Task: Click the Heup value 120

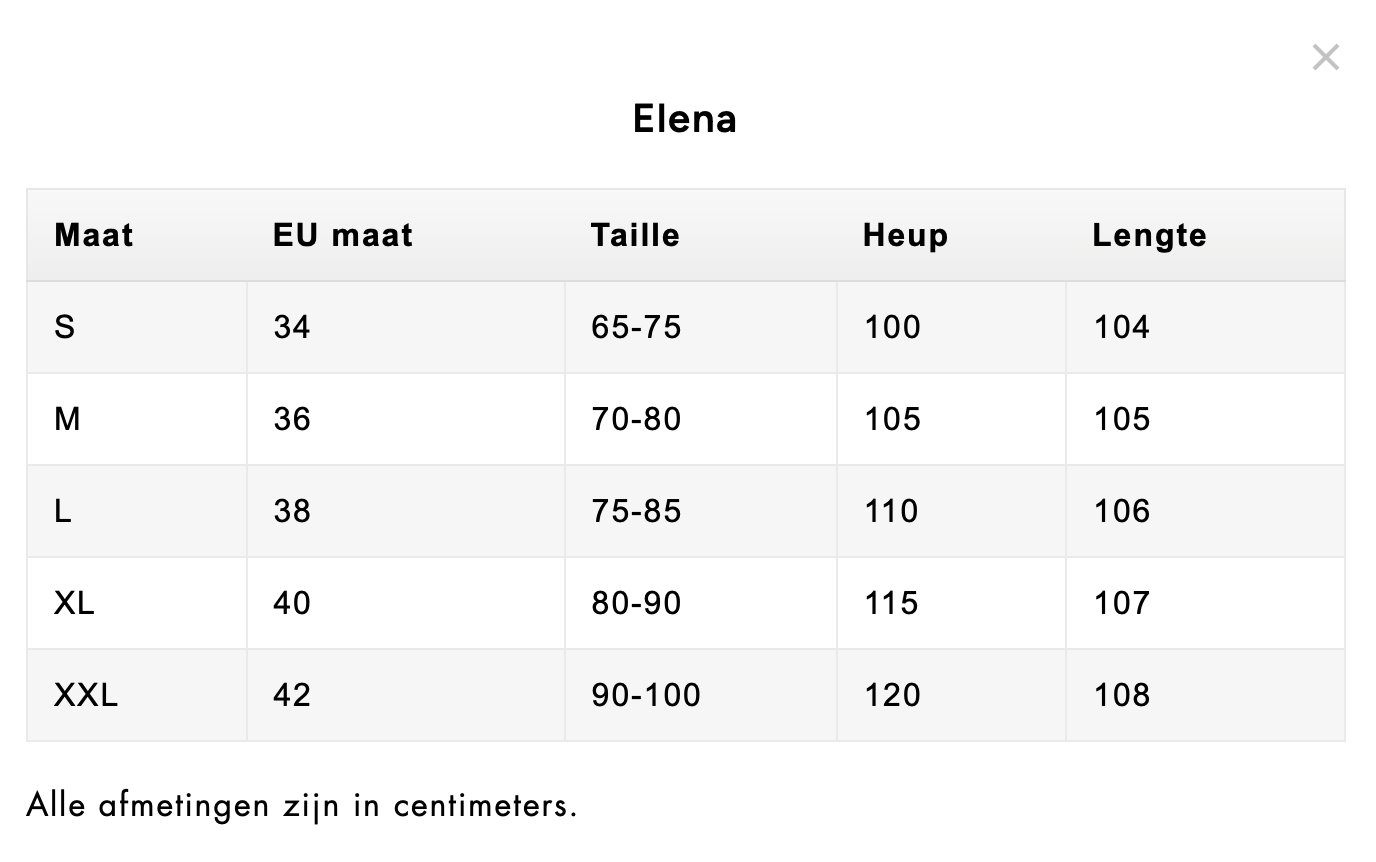Action: coord(891,695)
